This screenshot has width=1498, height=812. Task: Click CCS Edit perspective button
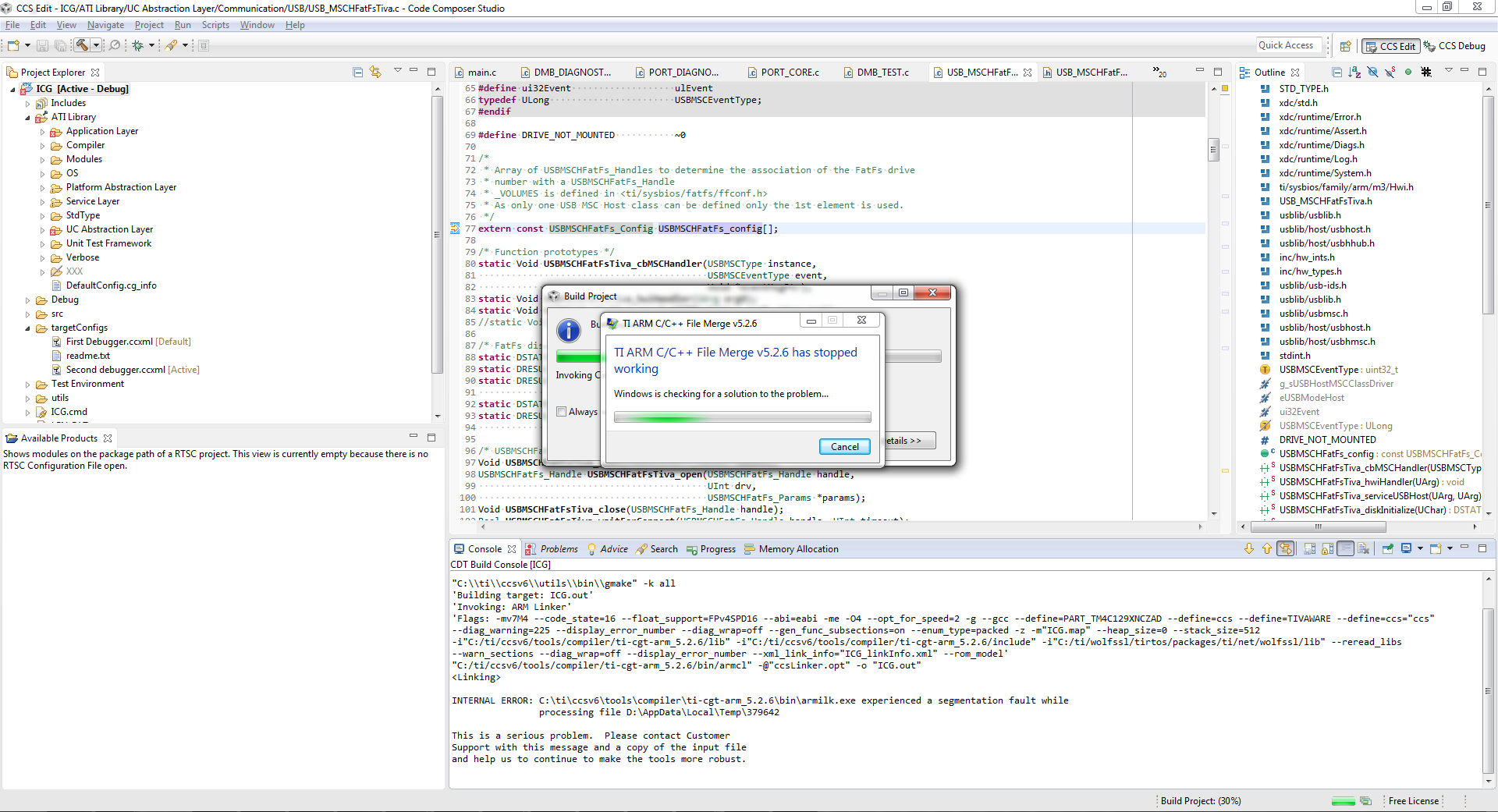(x=1390, y=46)
